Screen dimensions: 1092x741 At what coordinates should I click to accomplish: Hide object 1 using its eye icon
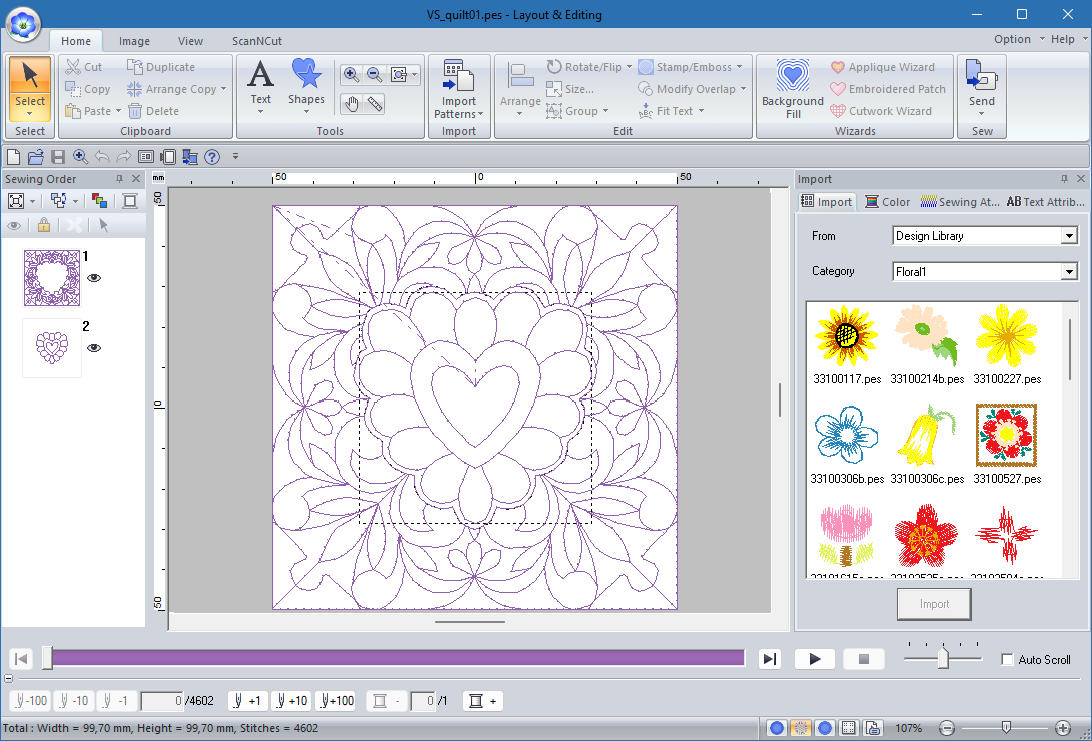click(x=94, y=278)
